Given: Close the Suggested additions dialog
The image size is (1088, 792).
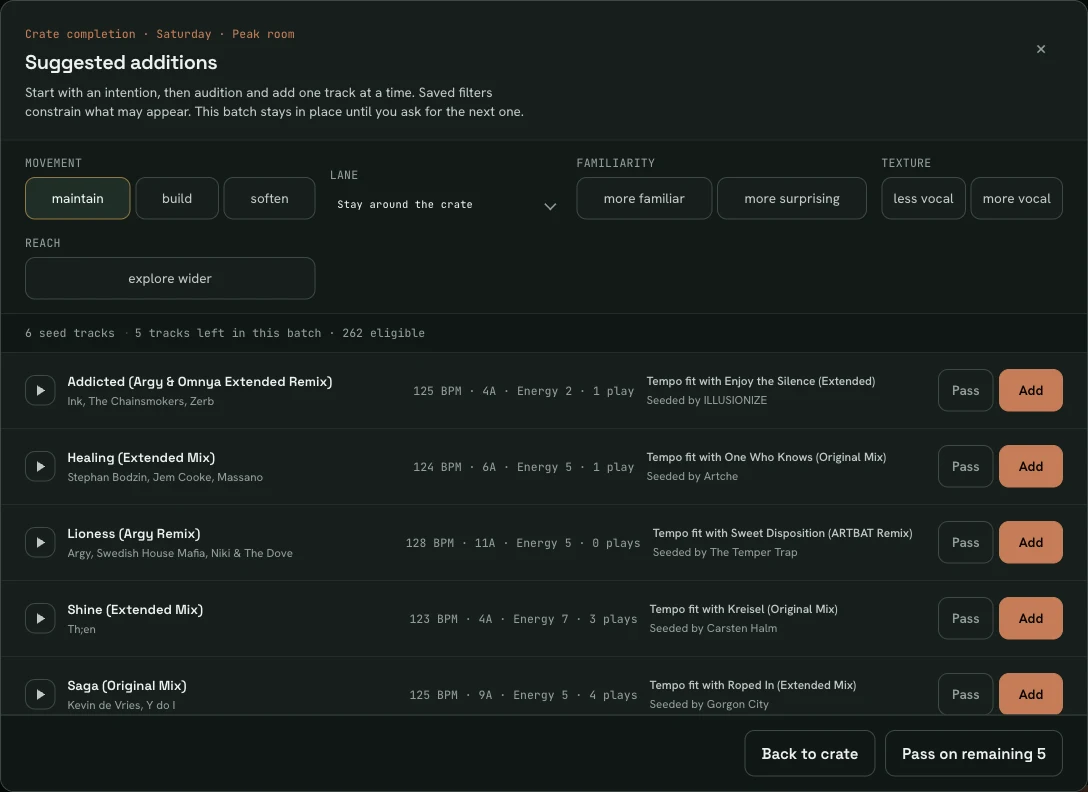Looking at the screenshot, I should [1041, 49].
